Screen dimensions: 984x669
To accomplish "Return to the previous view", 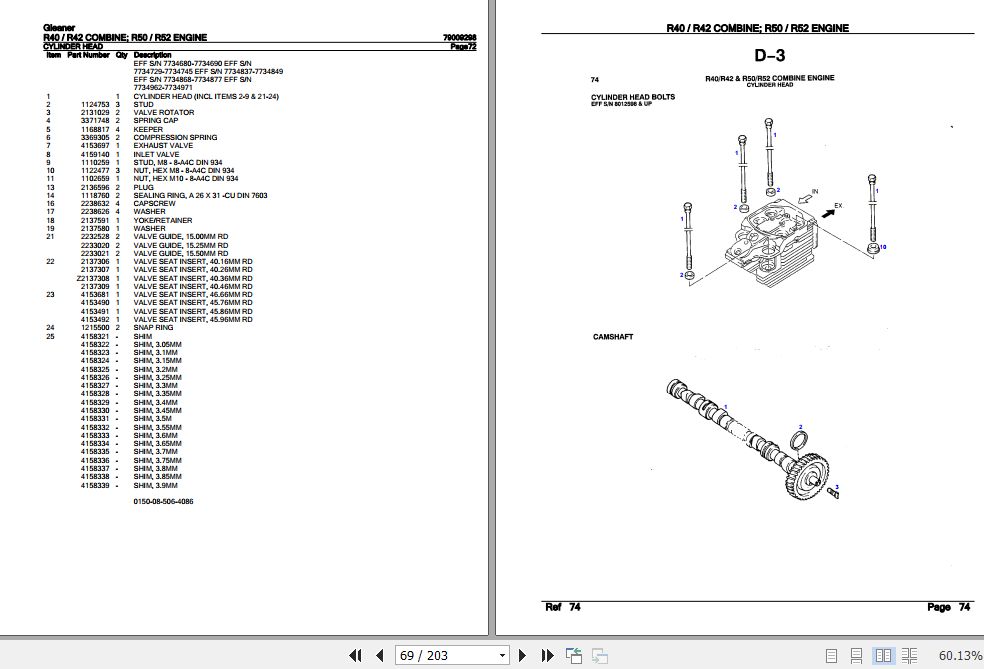I will click(574, 654).
